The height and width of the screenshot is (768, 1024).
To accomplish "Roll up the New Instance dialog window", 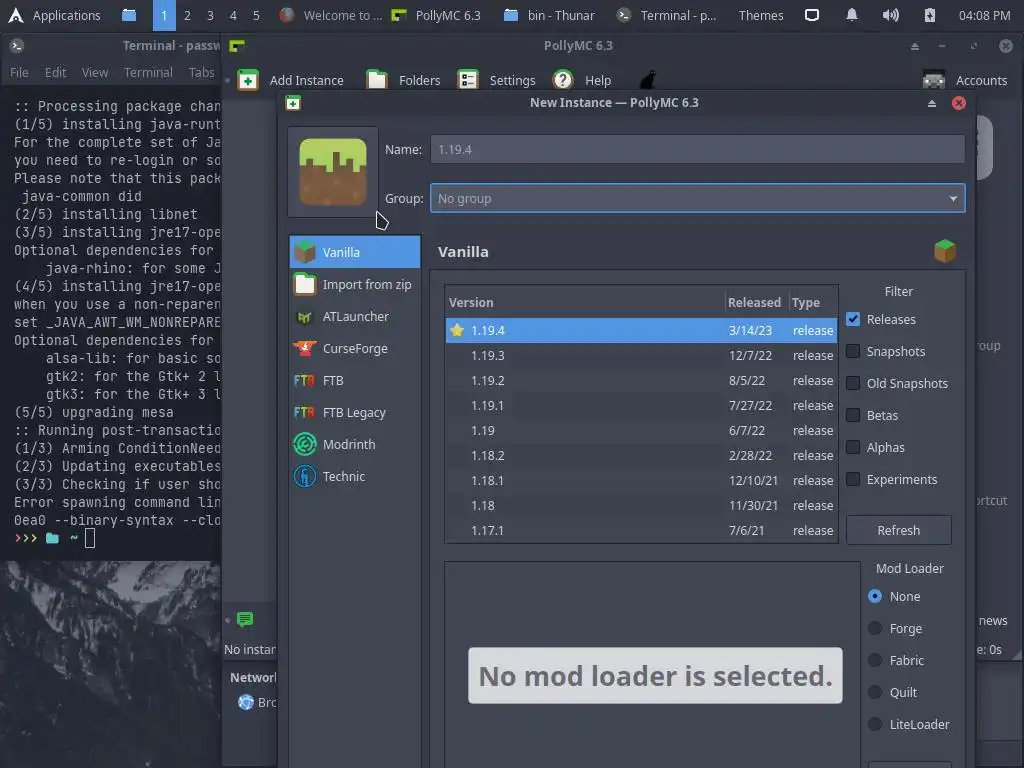I will click(x=932, y=103).
